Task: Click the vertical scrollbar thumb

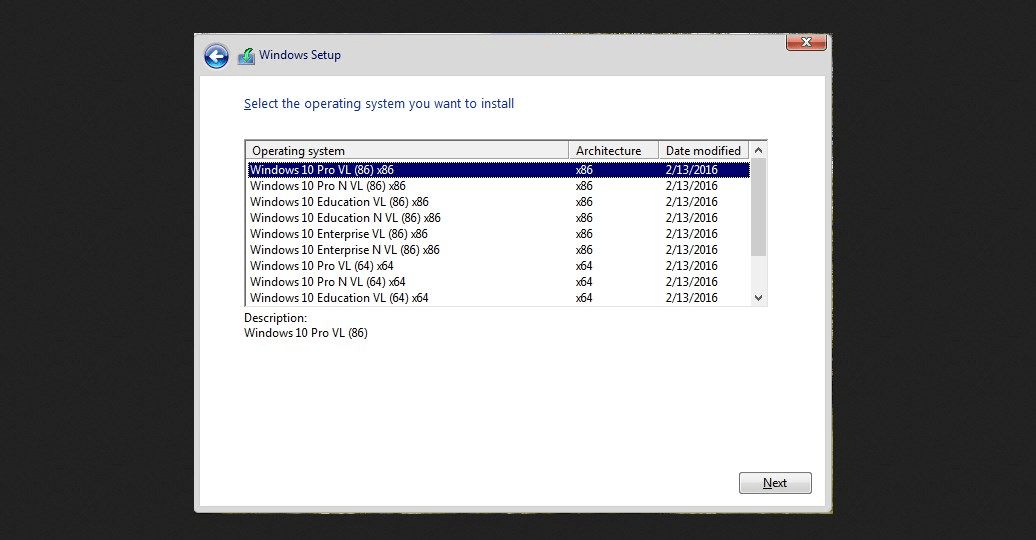Action: [x=758, y=208]
